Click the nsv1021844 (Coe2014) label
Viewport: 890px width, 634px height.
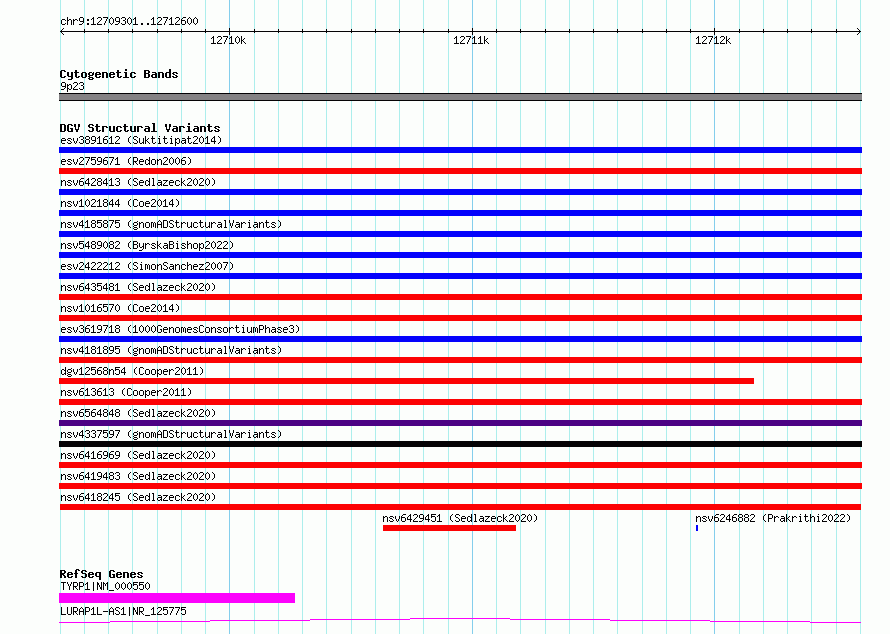tap(120, 203)
